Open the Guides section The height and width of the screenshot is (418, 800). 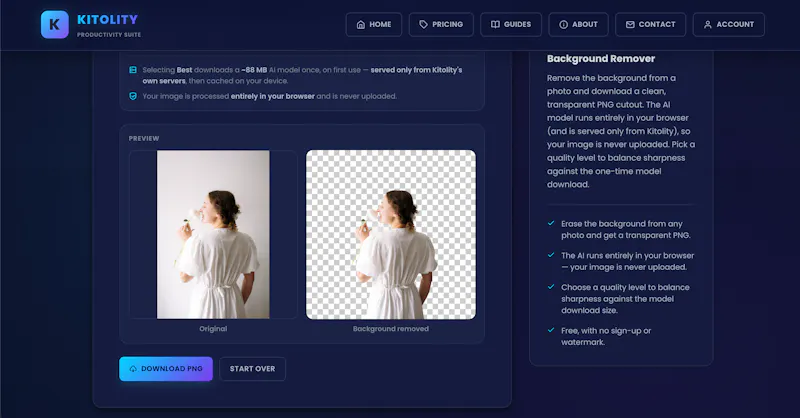[511, 24]
